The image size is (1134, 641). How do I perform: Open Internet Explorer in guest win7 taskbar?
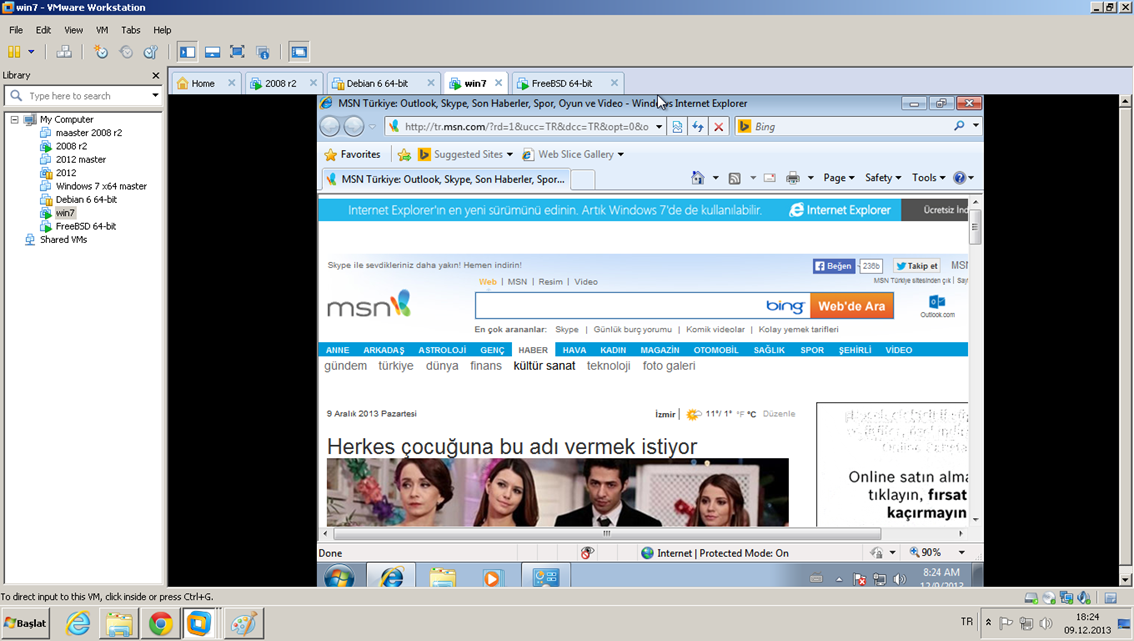point(391,577)
